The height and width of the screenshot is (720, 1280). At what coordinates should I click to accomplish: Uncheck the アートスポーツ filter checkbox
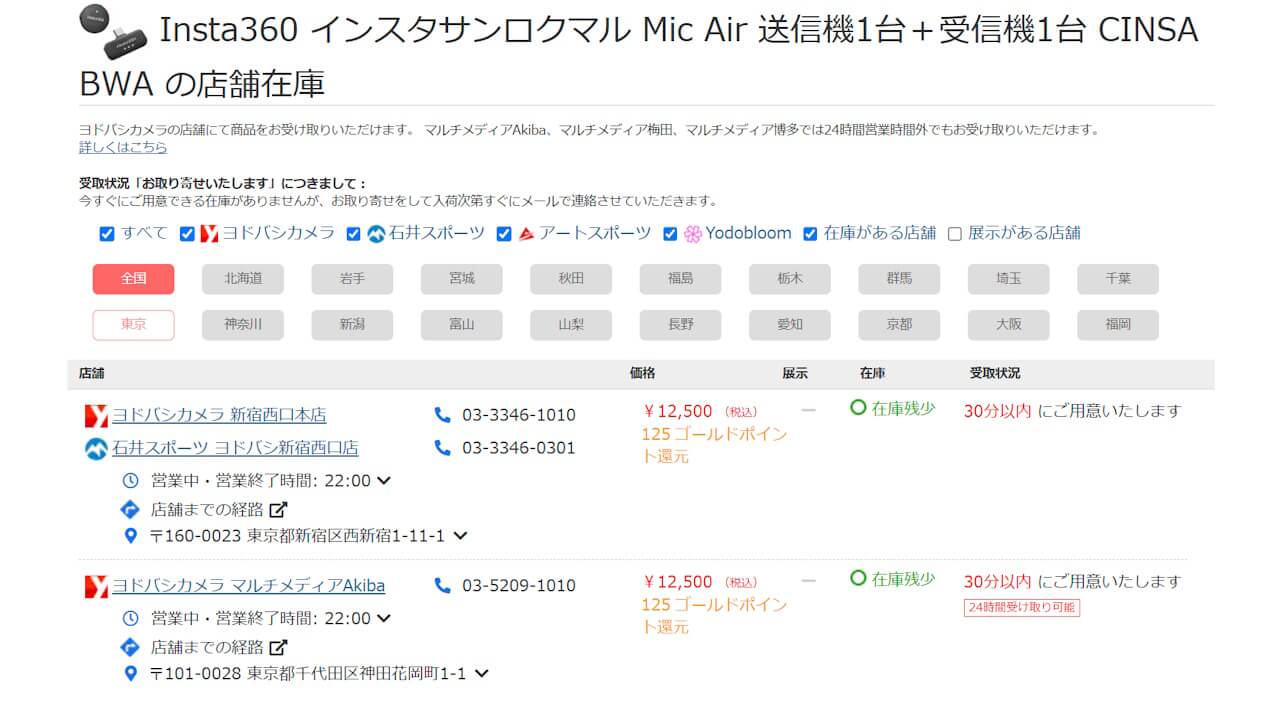504,234
